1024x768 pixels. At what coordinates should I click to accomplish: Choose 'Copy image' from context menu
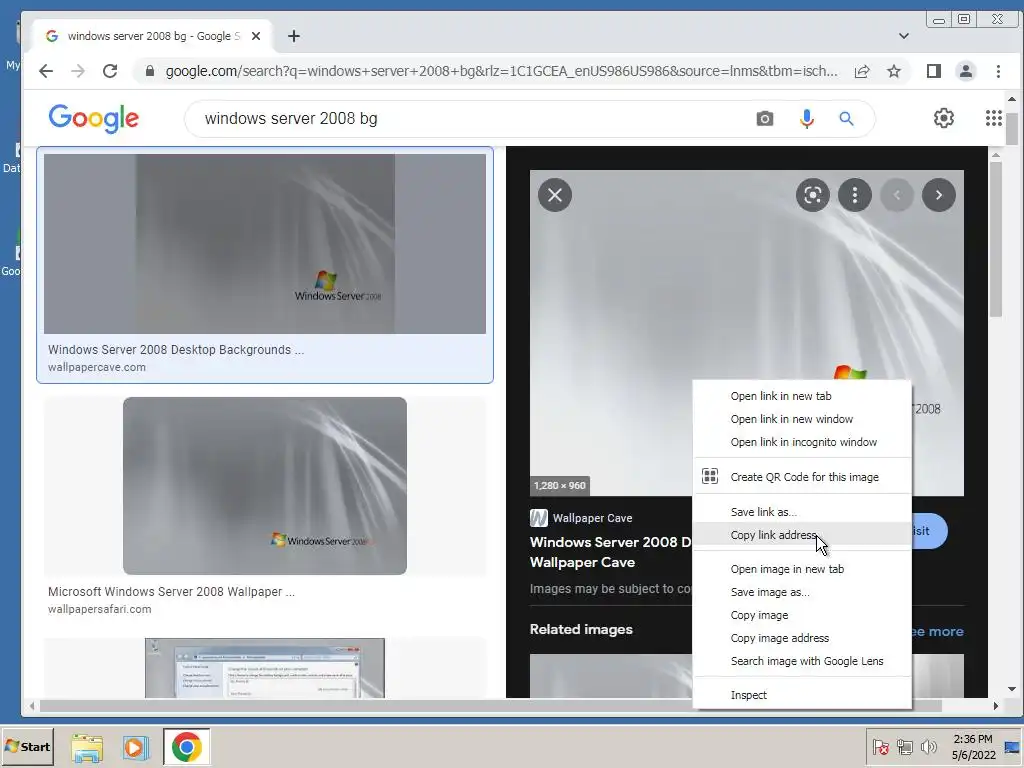point(802,615)
